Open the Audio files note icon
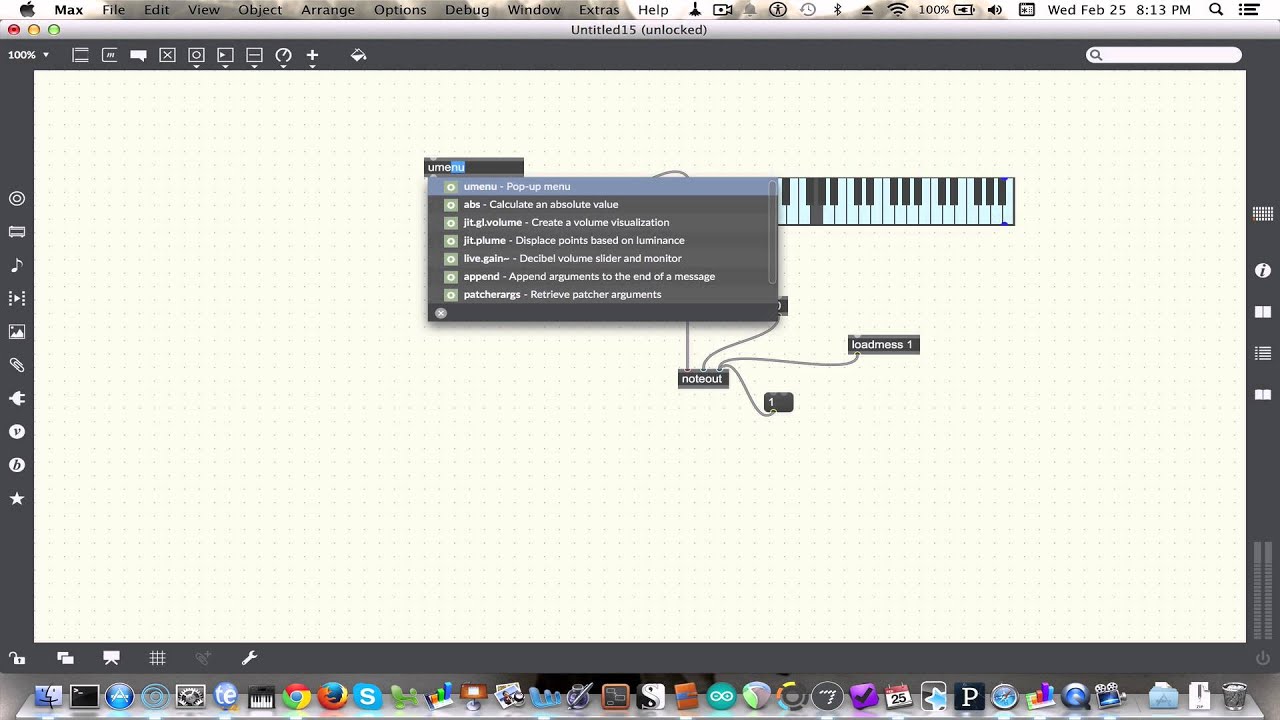Image resolution: width=1280 pixels, height=720 pixels. [x=17, y=265]
